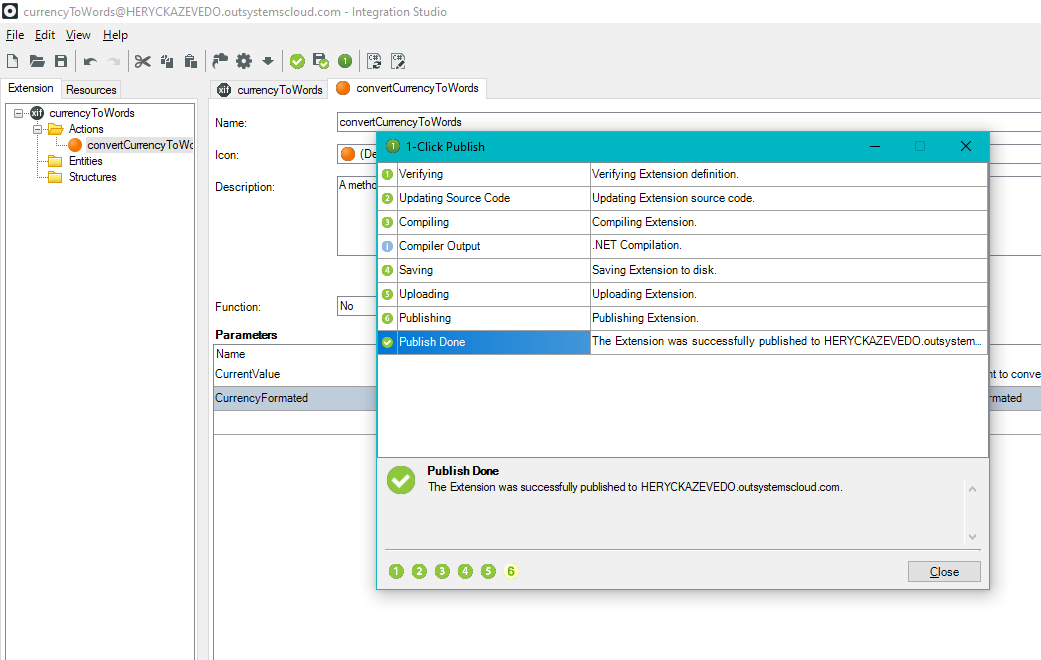This screenshot has height=660, width=1041.
Task: Close the 1-Click Publish dialog
Action: click(x=943, y=571)
